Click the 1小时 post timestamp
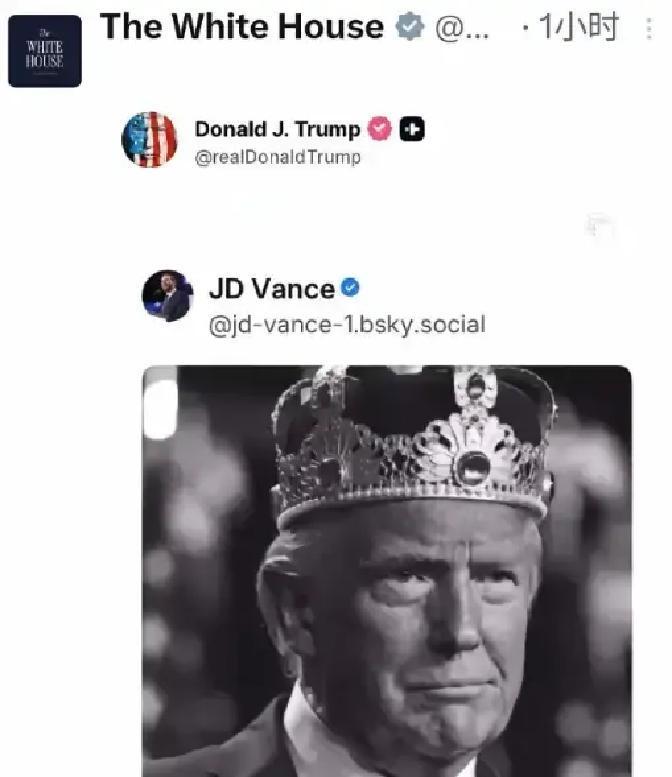The width and height of the screenshot is (672, 777). (x=578, y=28)
